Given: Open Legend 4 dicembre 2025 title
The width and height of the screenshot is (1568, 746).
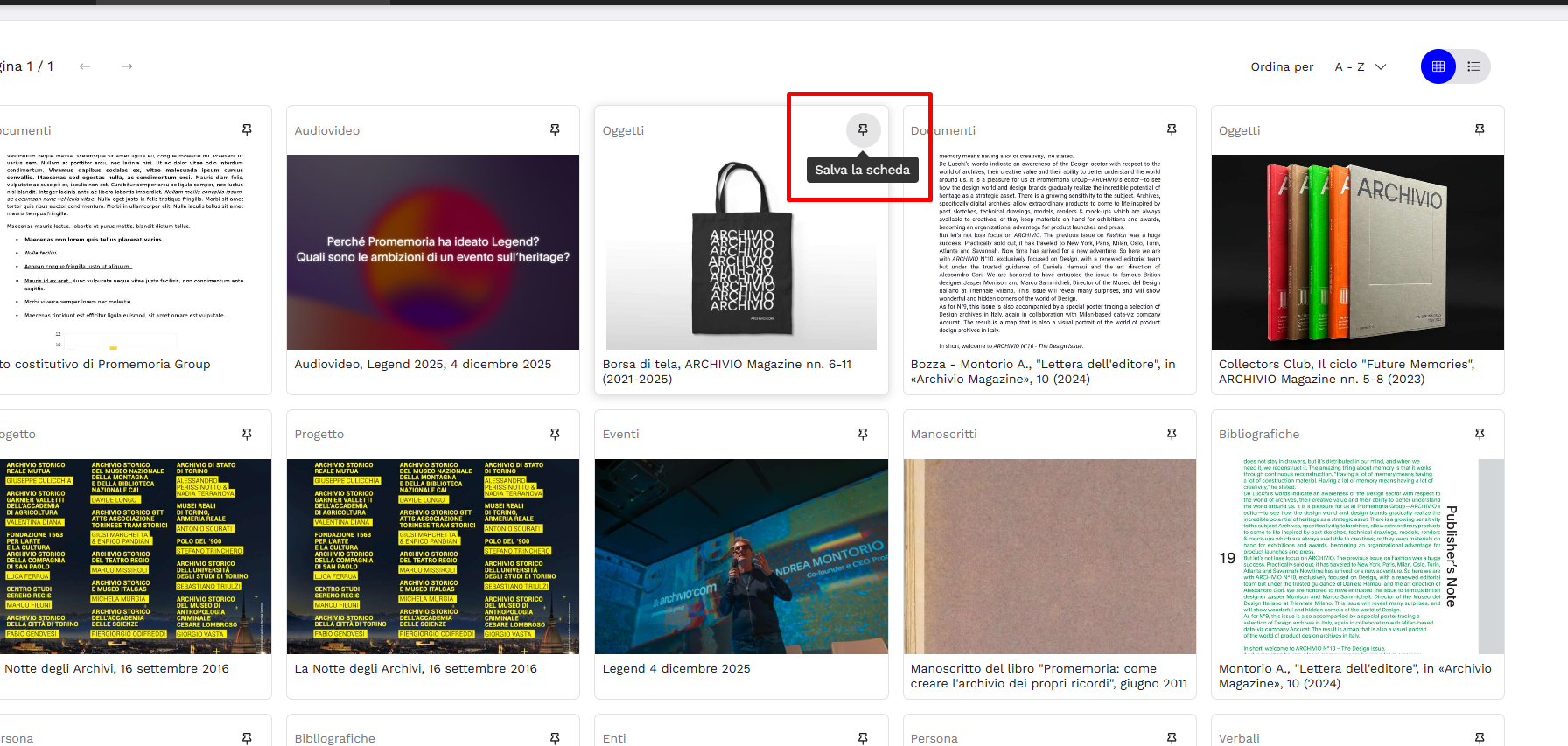Looking at the screenshot, I should coord(676,669).
